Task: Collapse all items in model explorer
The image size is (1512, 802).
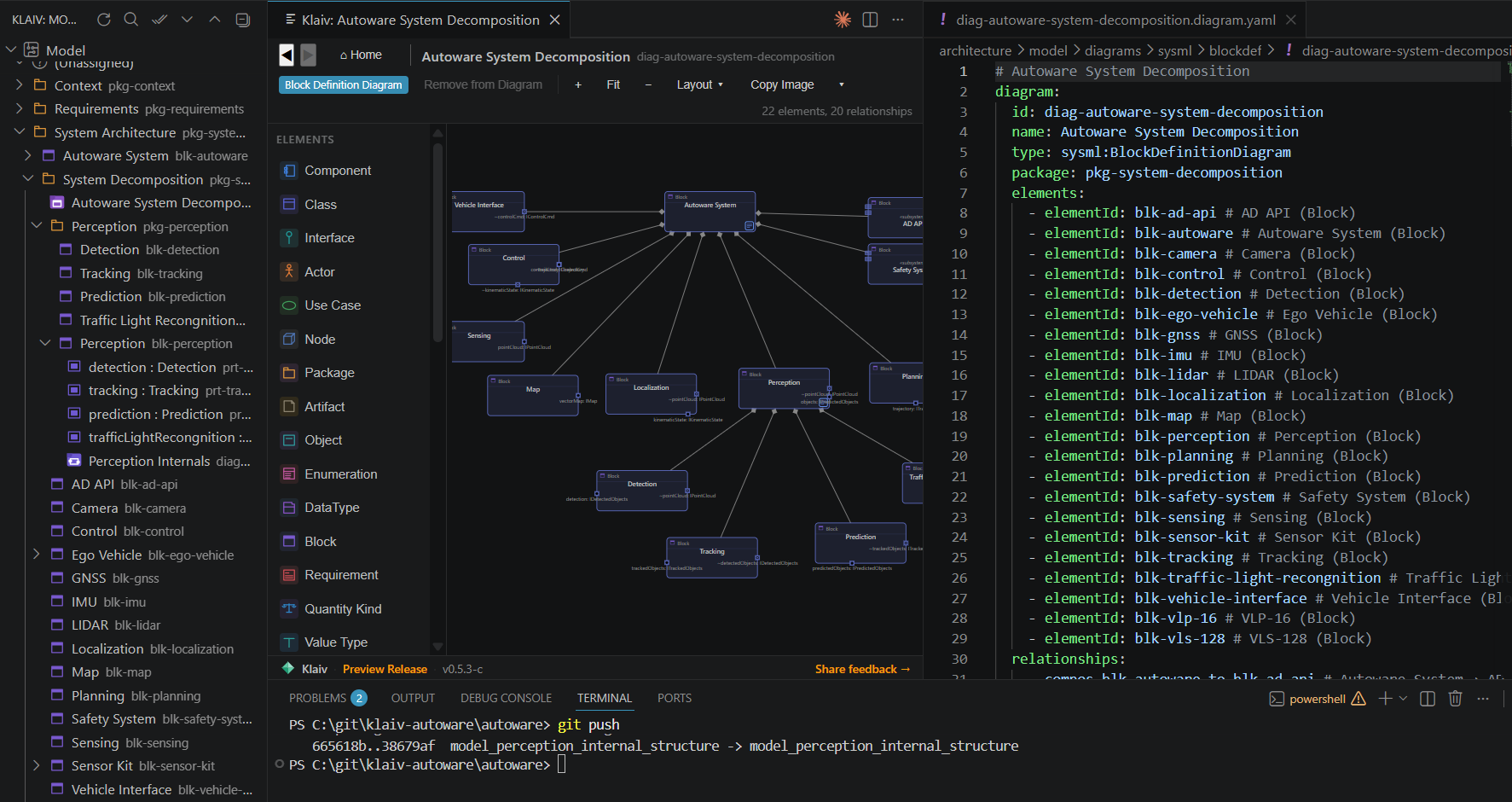Action: pos(242,19)
